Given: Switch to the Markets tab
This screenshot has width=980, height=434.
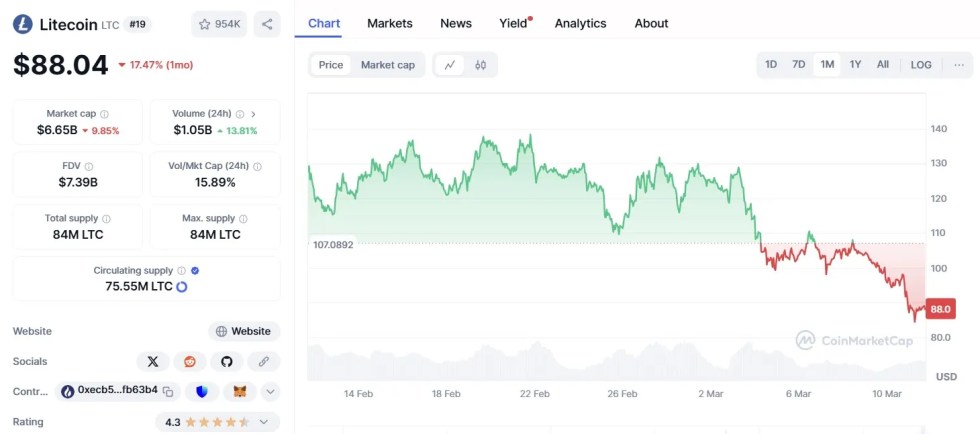Looking at the screenshot, I should 389,23.
